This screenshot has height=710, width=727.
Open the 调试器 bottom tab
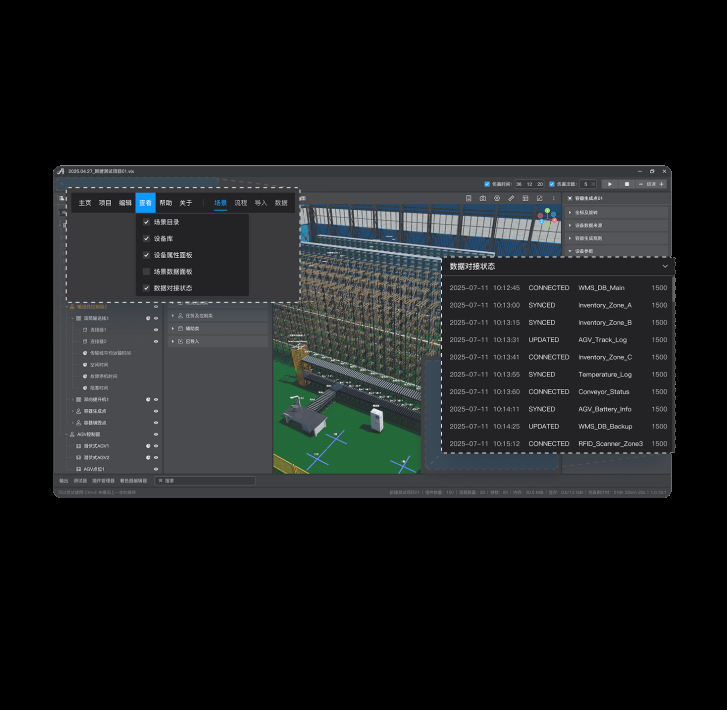[80, 481]
